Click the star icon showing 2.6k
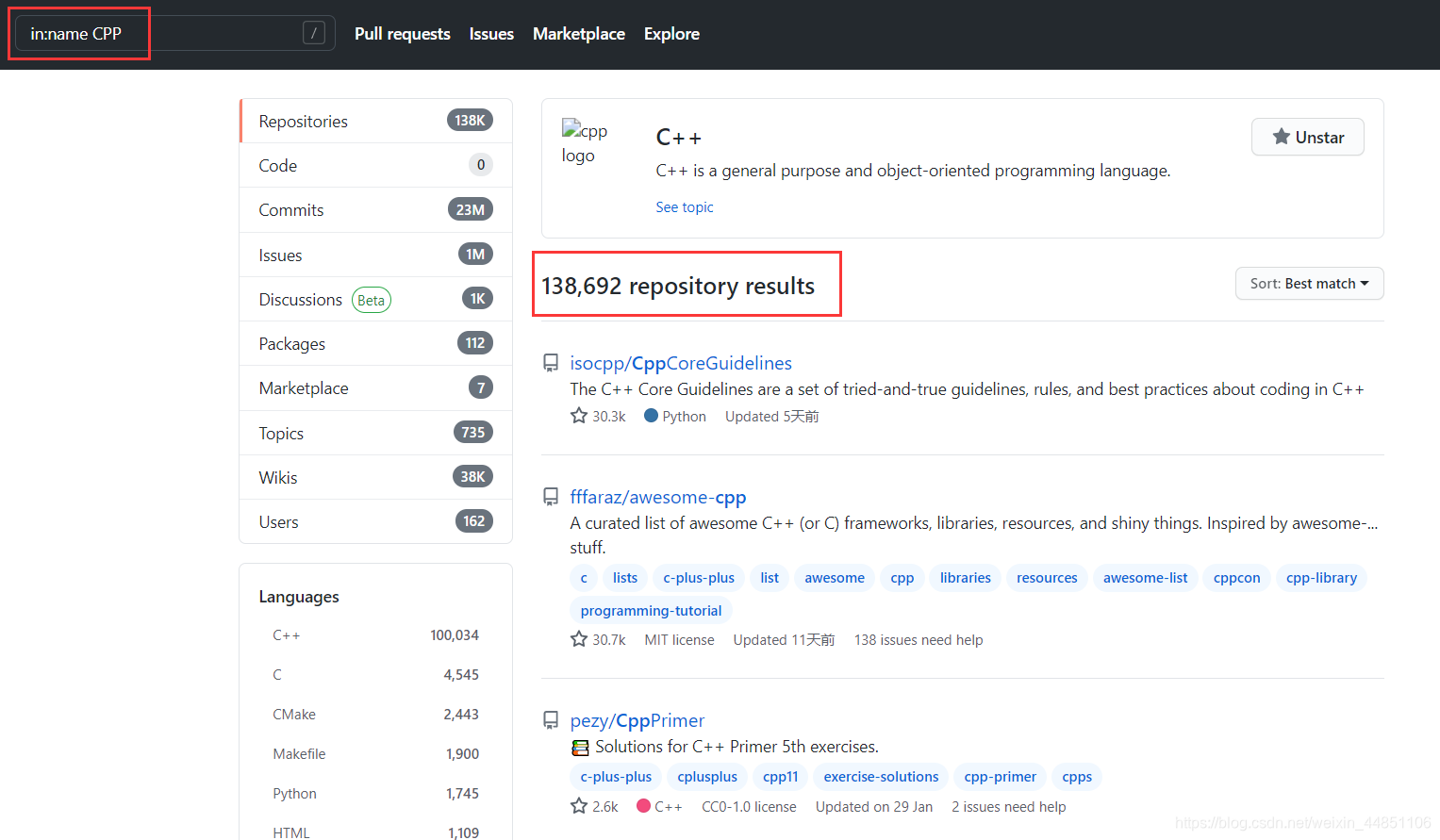Viewport: 1440px width, 840px height. point(579,806)
